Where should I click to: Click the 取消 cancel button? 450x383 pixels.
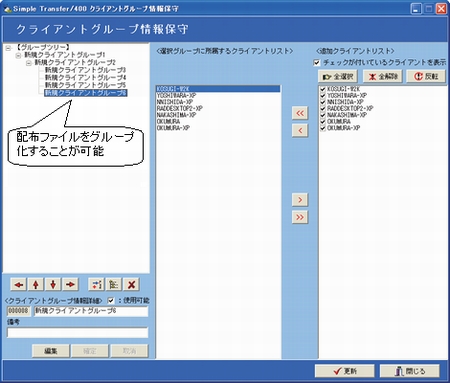[129, 351]
